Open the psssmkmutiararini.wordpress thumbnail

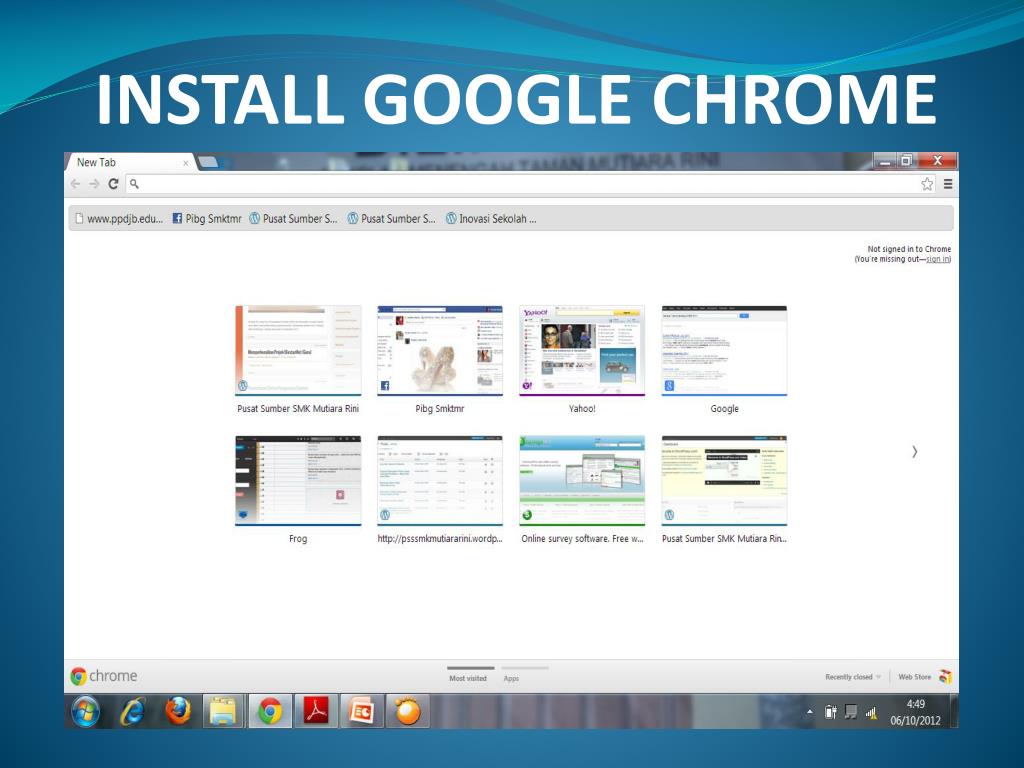[x=440, y=481]
